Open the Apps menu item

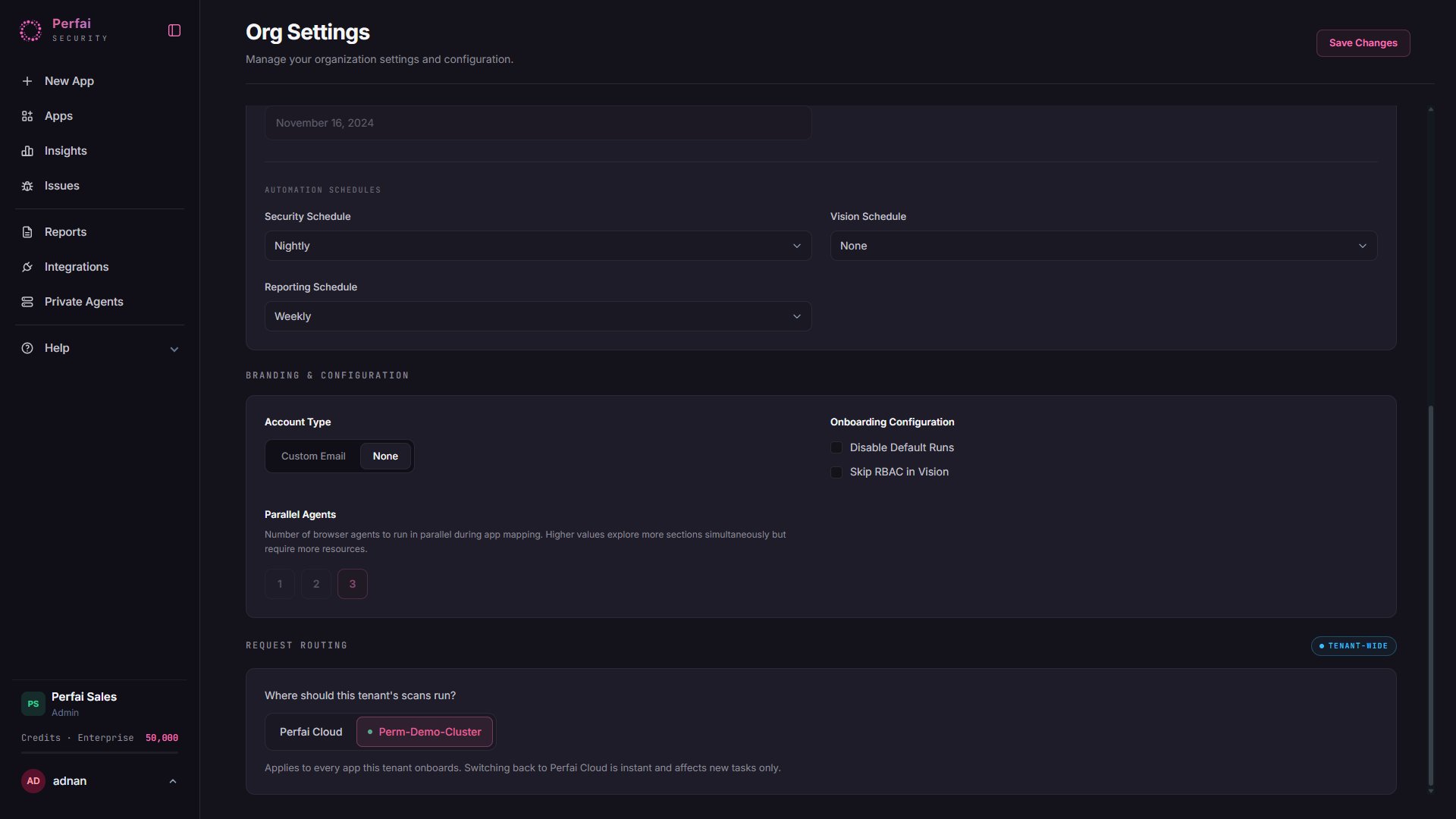(99, 116)
